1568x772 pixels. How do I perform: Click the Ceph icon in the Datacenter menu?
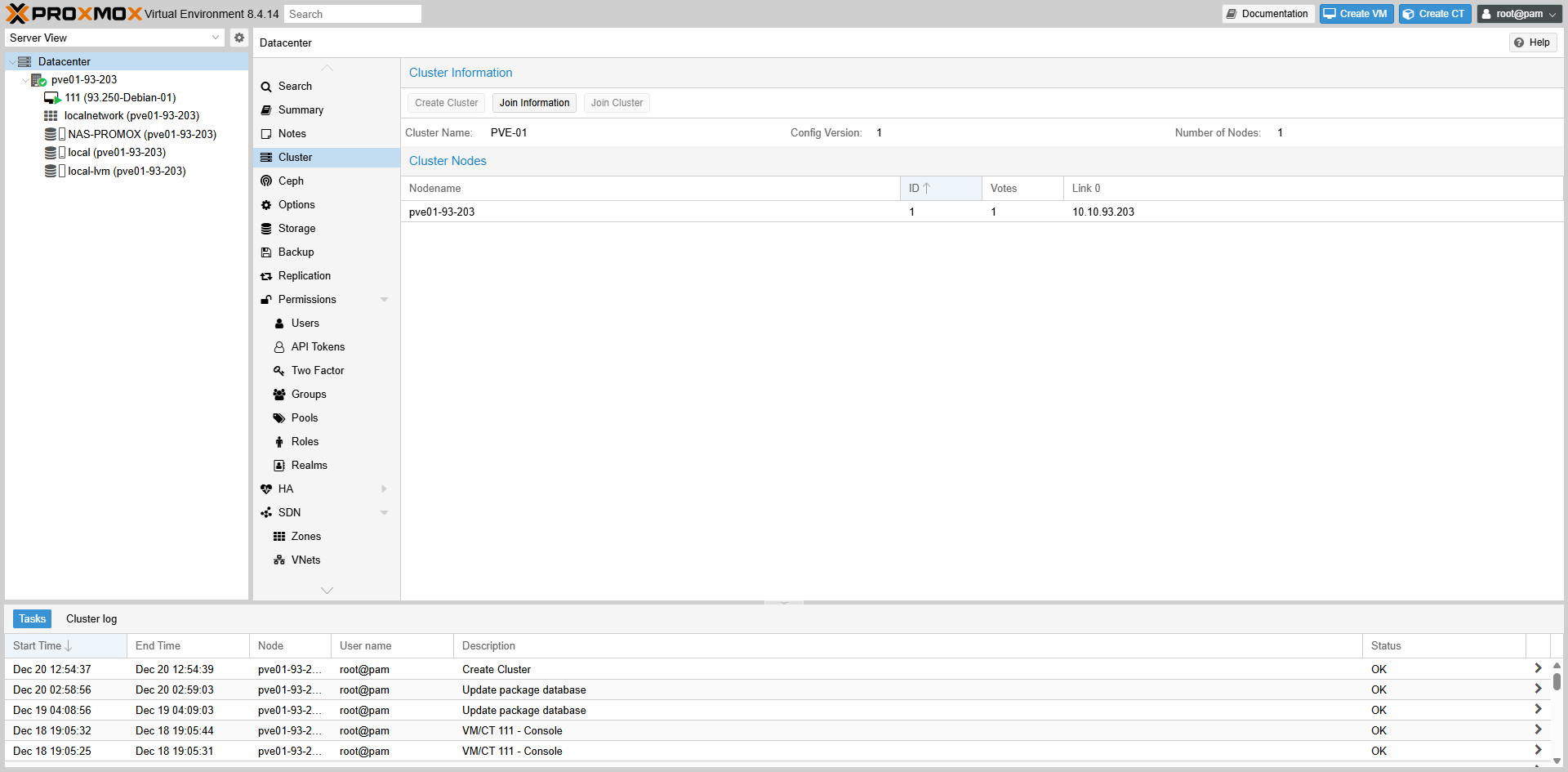click(x=266, y=181)
